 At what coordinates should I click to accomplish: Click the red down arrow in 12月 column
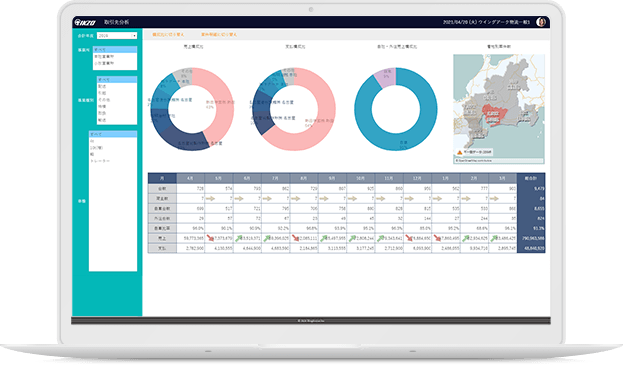(x=409, y=238)
